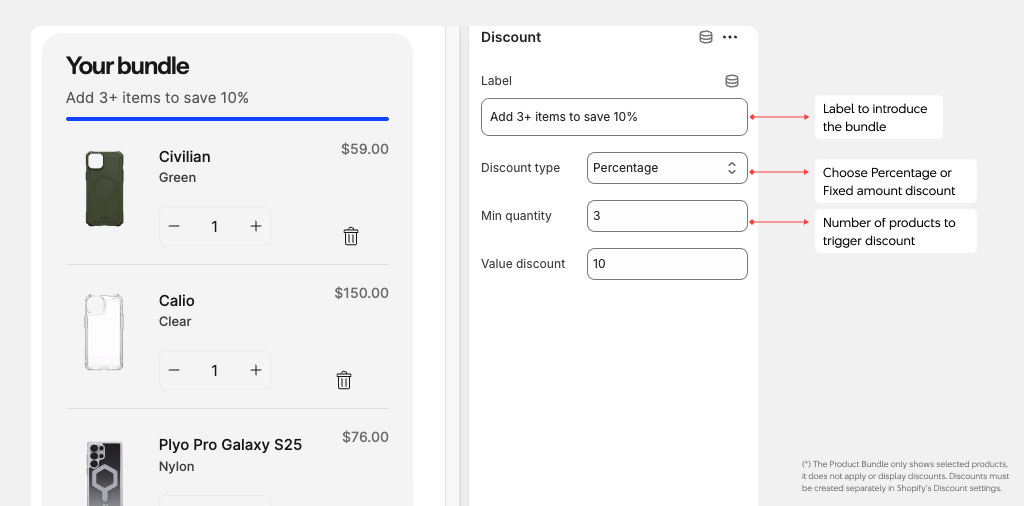The image size is (1024, 506).
Task: Focus the Min quantity input field
Action: (666, 216)
